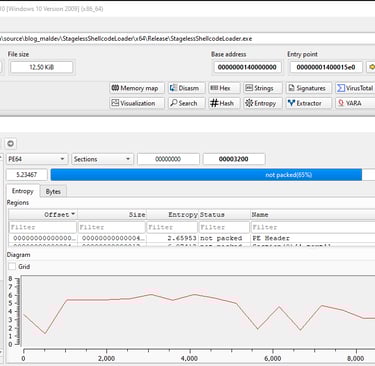Click the file path field ending StagelessShellcodeLoader.exe
Screen dimensions: 375x366
(187, 38)
